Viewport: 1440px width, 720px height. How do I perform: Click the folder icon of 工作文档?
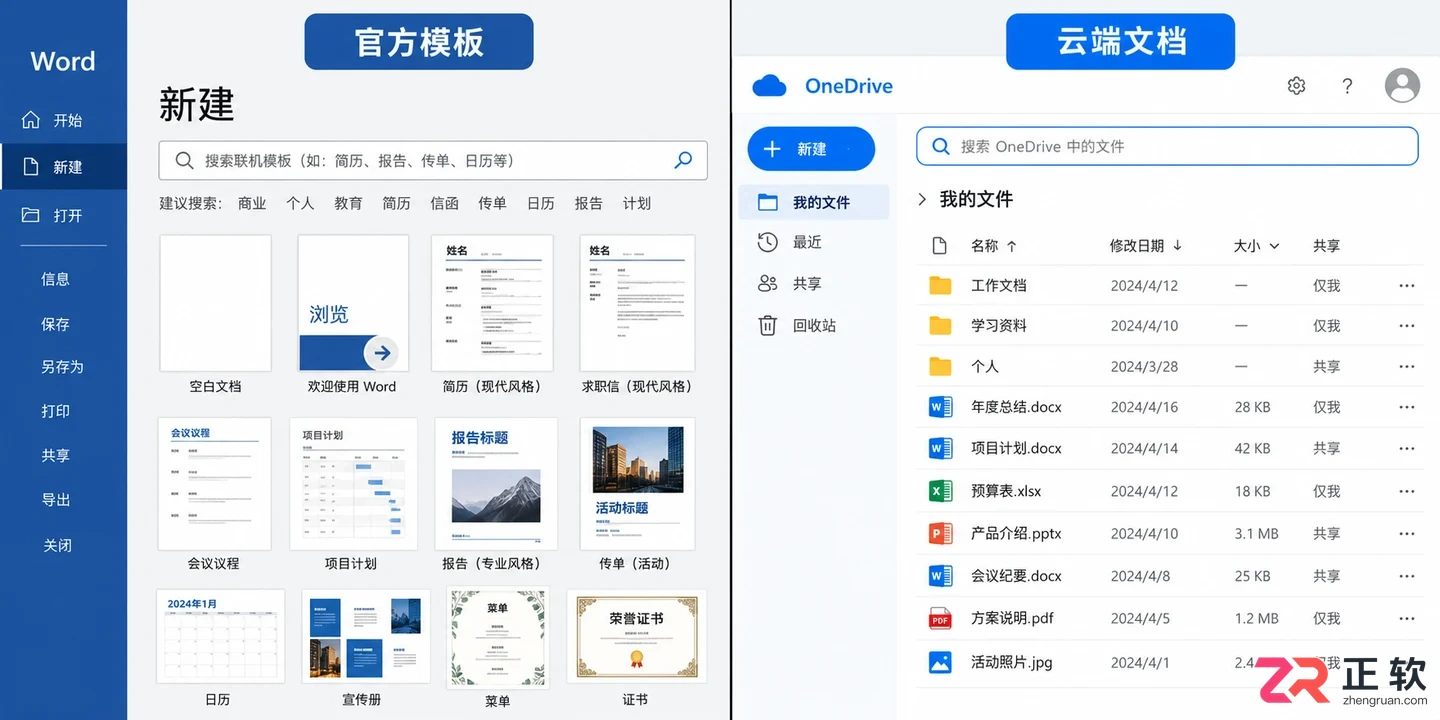[x=940, y=286]
